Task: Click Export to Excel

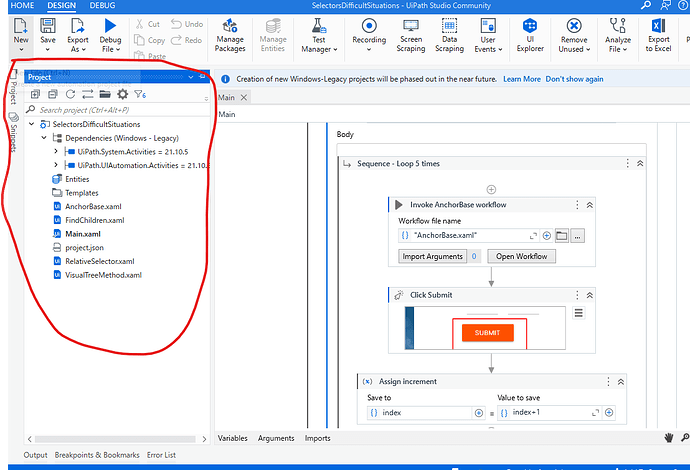Action: (658, 35)
